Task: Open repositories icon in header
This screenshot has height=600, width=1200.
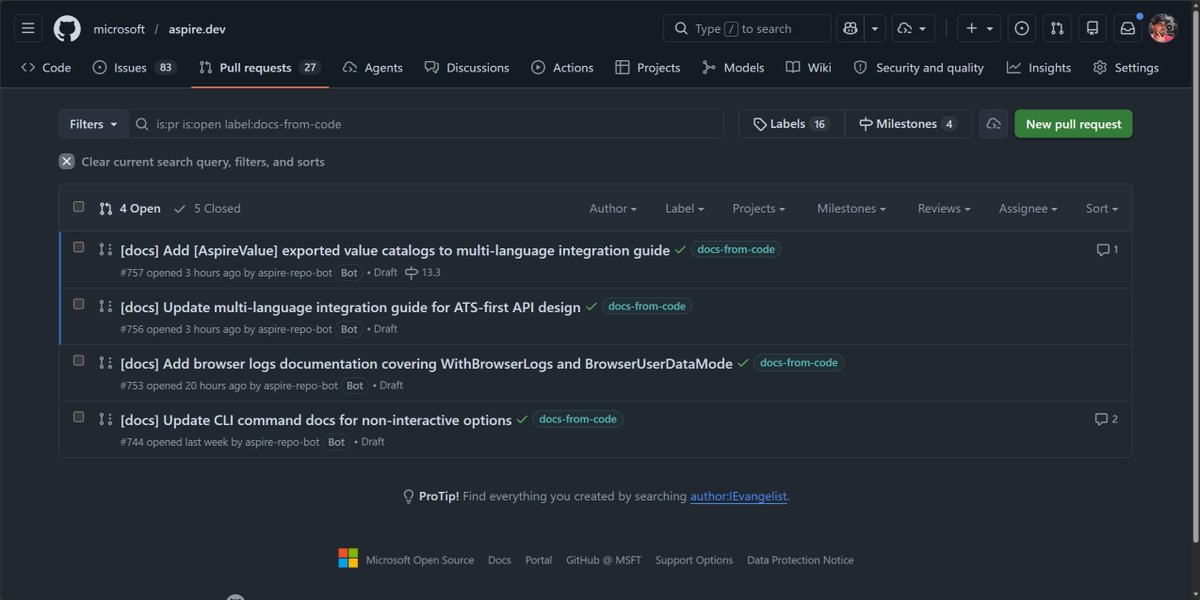Action: [x=1093, y=28]
